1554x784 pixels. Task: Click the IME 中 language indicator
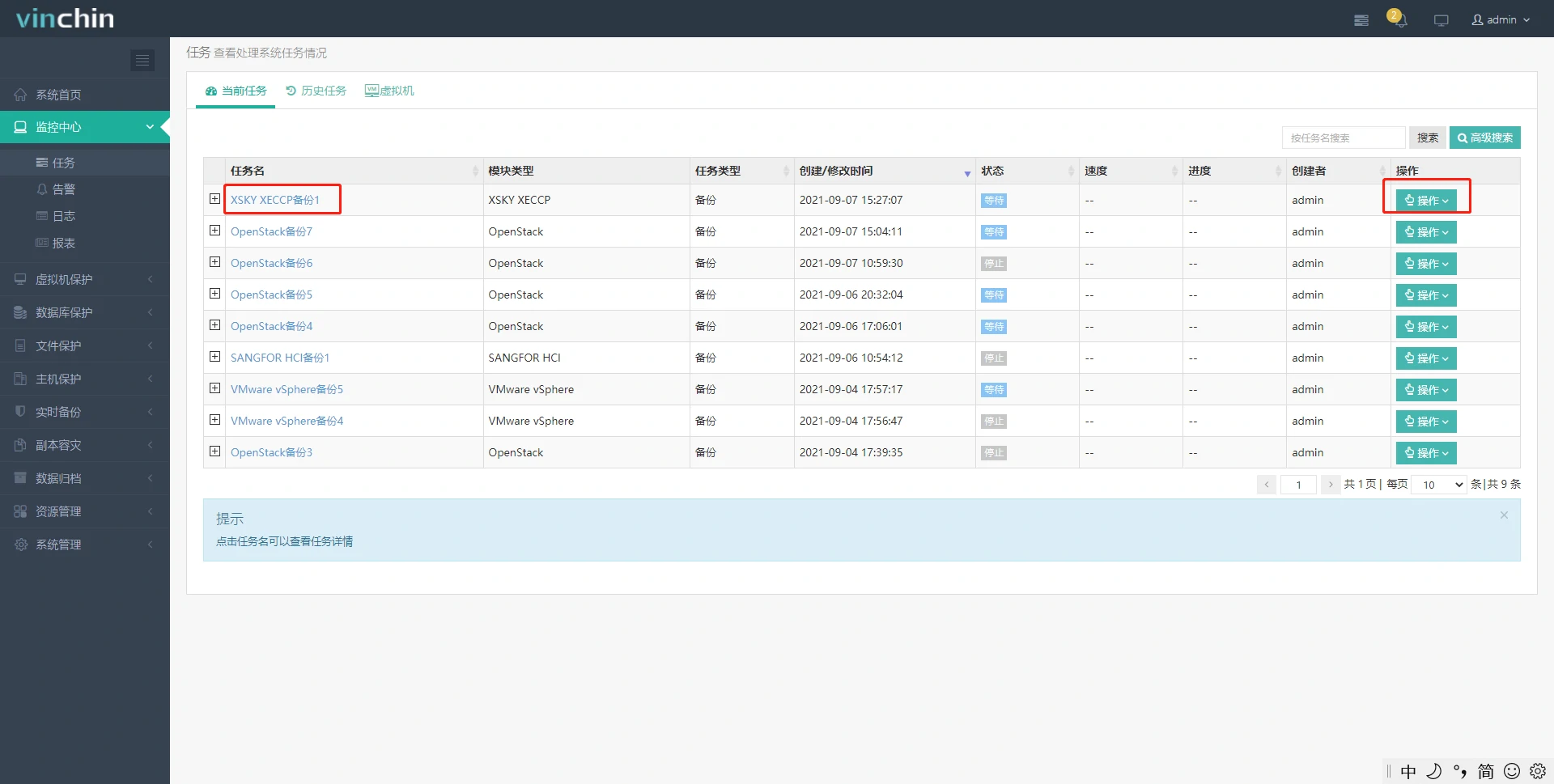(x=1408, y=771)
